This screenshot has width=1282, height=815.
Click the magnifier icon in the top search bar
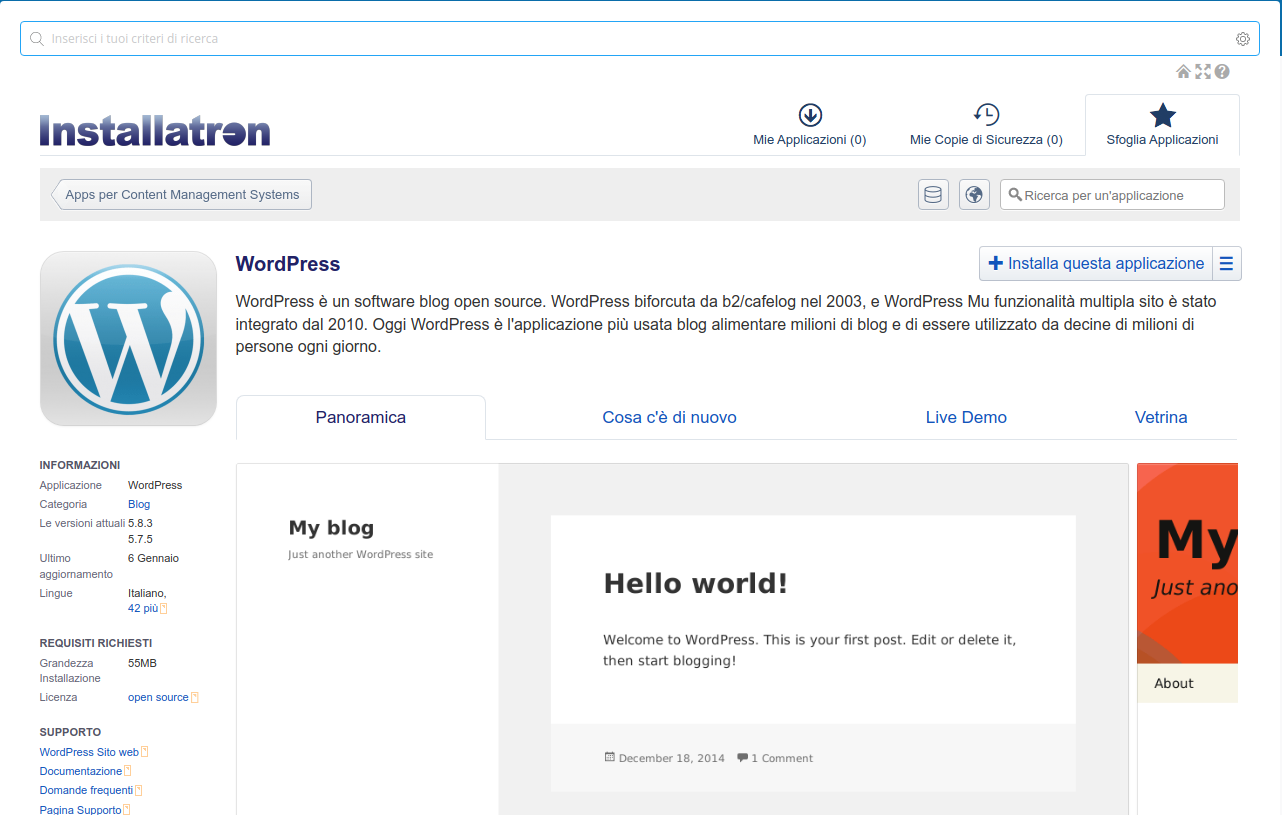click(x=37, y=39)
